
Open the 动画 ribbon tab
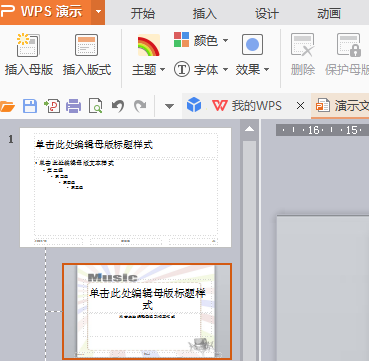coord(329,13)
